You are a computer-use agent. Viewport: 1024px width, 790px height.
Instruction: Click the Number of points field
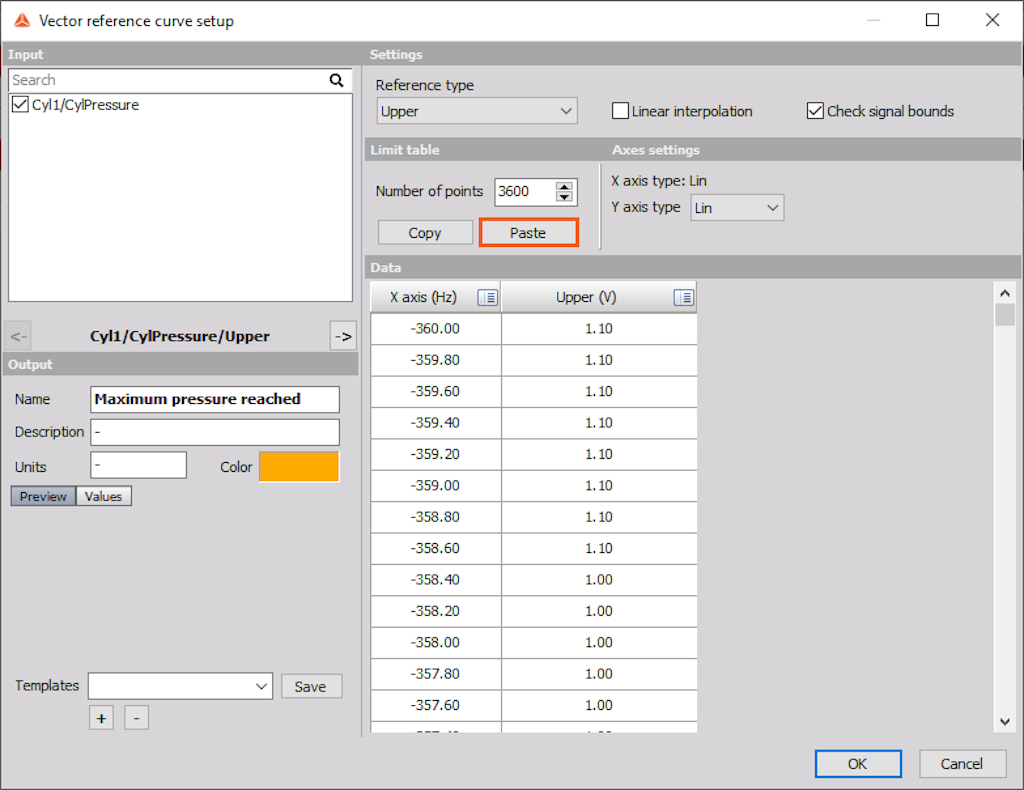point(524,192)
